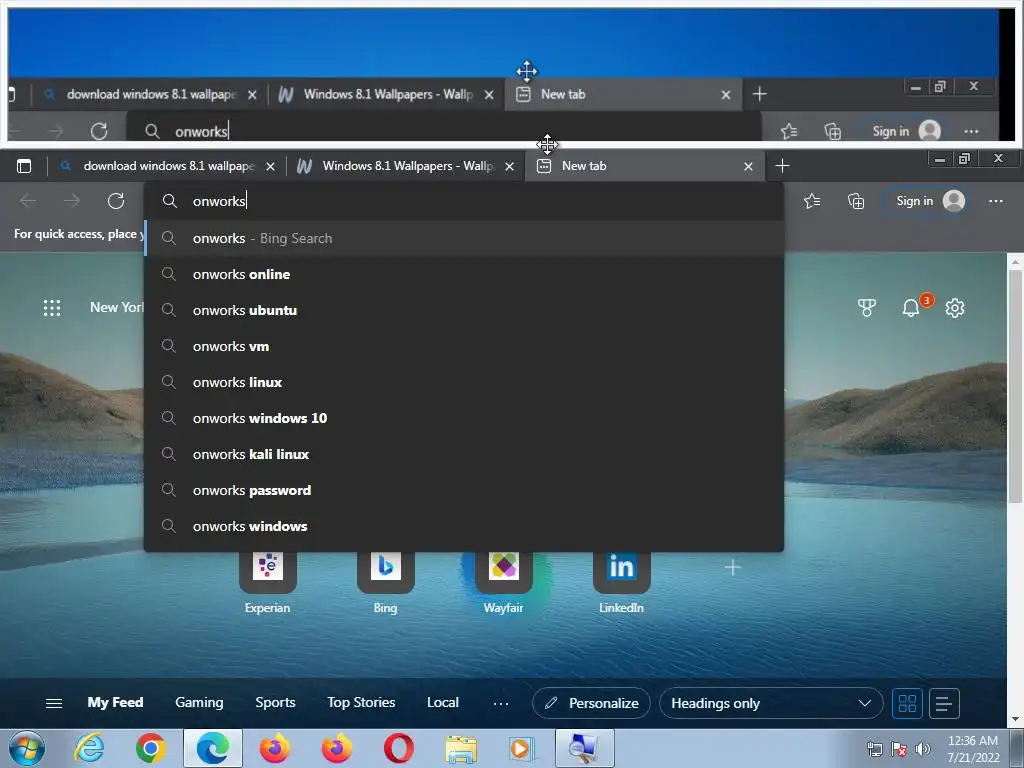The height and width of the screenshot is (768, 1024).
Task: Choose onworks password suggestion
Action: tap(464, 490)
